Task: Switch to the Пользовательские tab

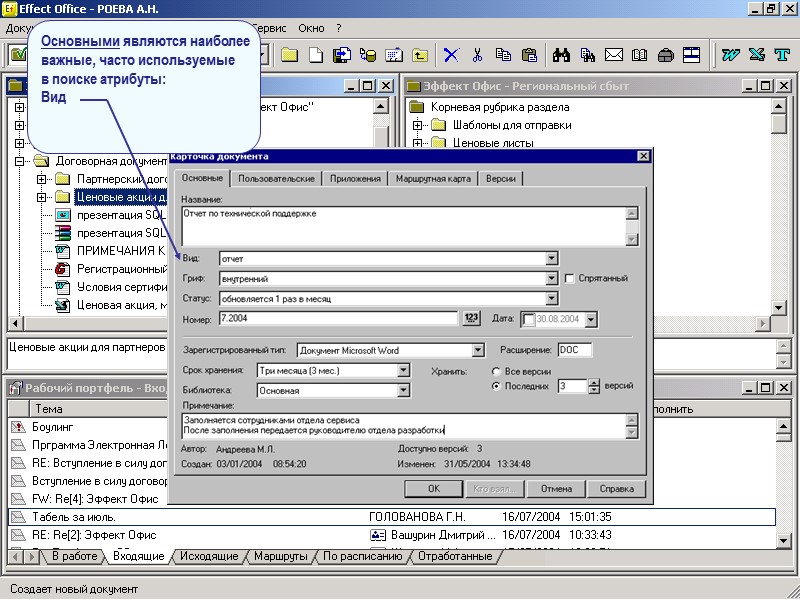Action: pos(277,179)
